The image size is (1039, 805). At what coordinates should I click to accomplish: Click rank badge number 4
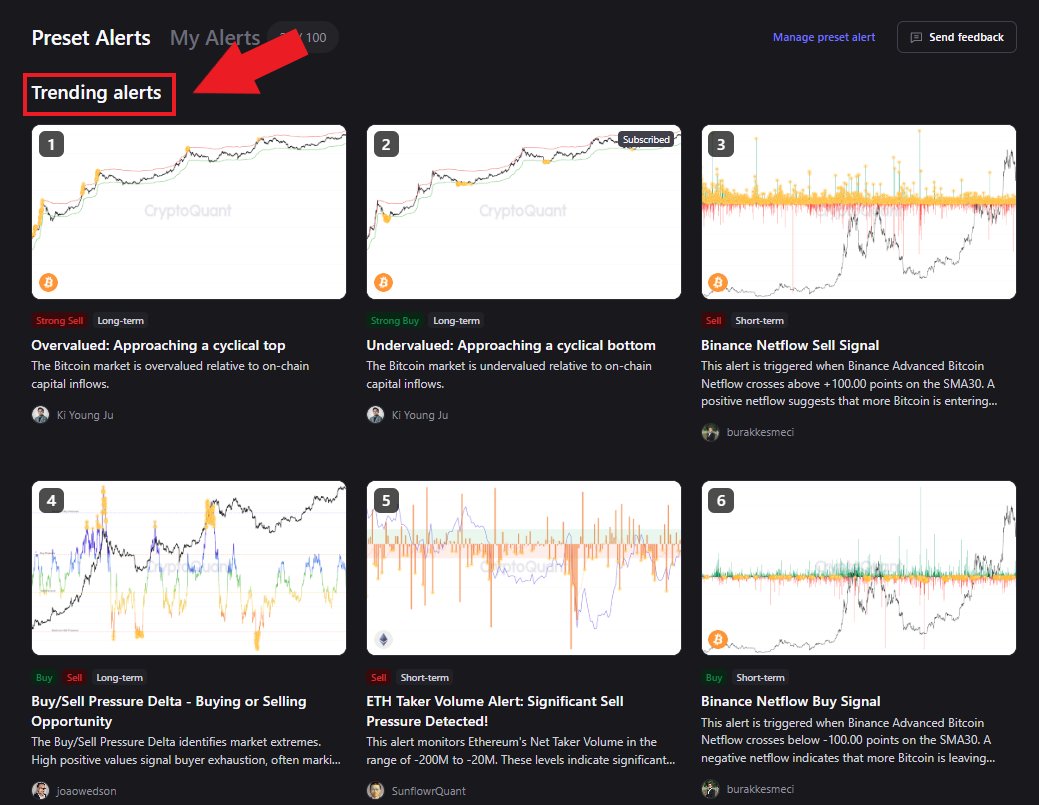[x=51, y=500]
